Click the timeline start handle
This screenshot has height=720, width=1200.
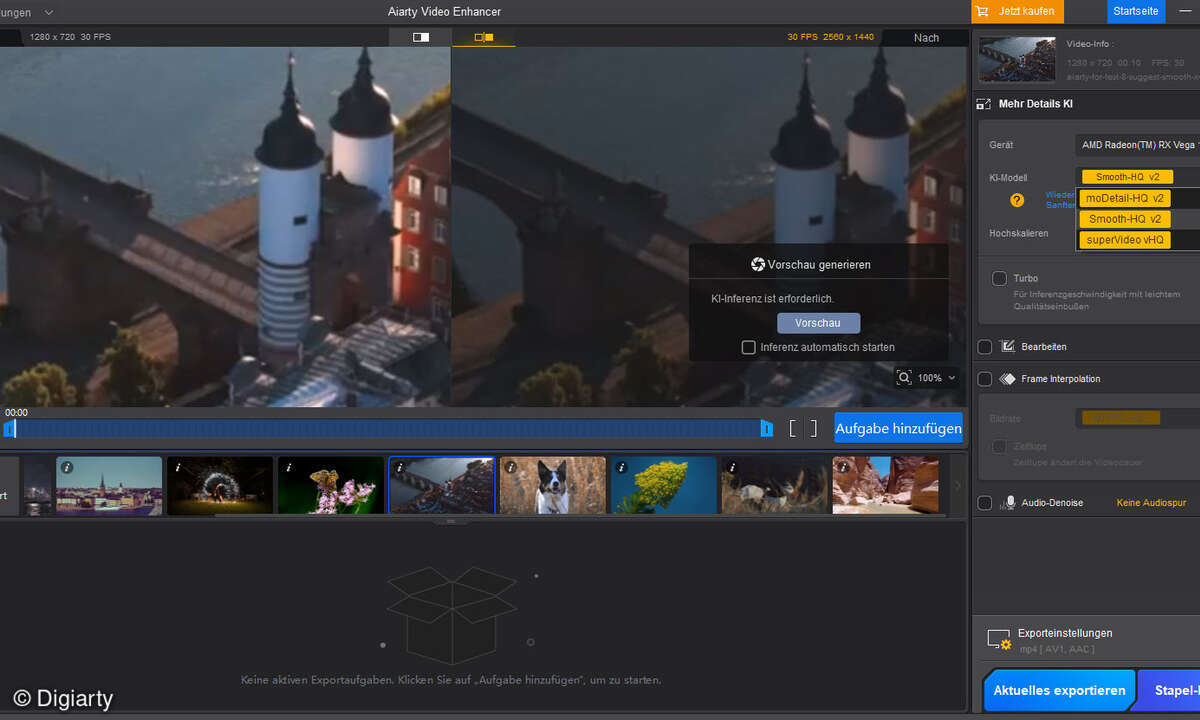coord(9,428)
